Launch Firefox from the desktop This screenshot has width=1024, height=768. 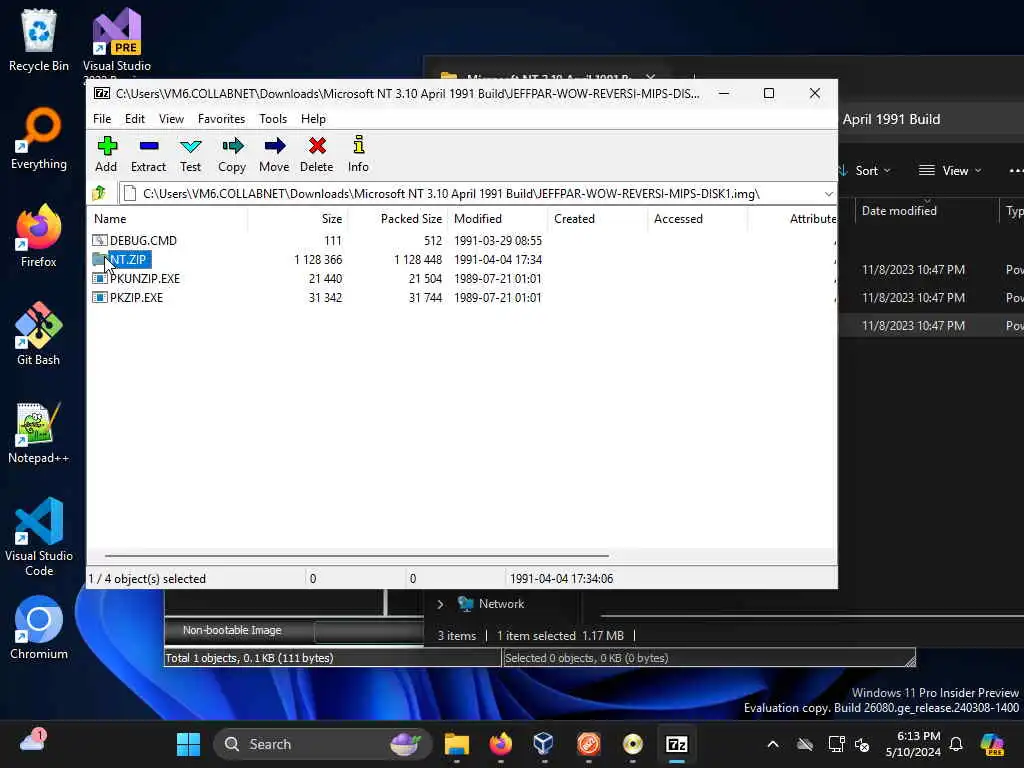[x=39, y=236]
